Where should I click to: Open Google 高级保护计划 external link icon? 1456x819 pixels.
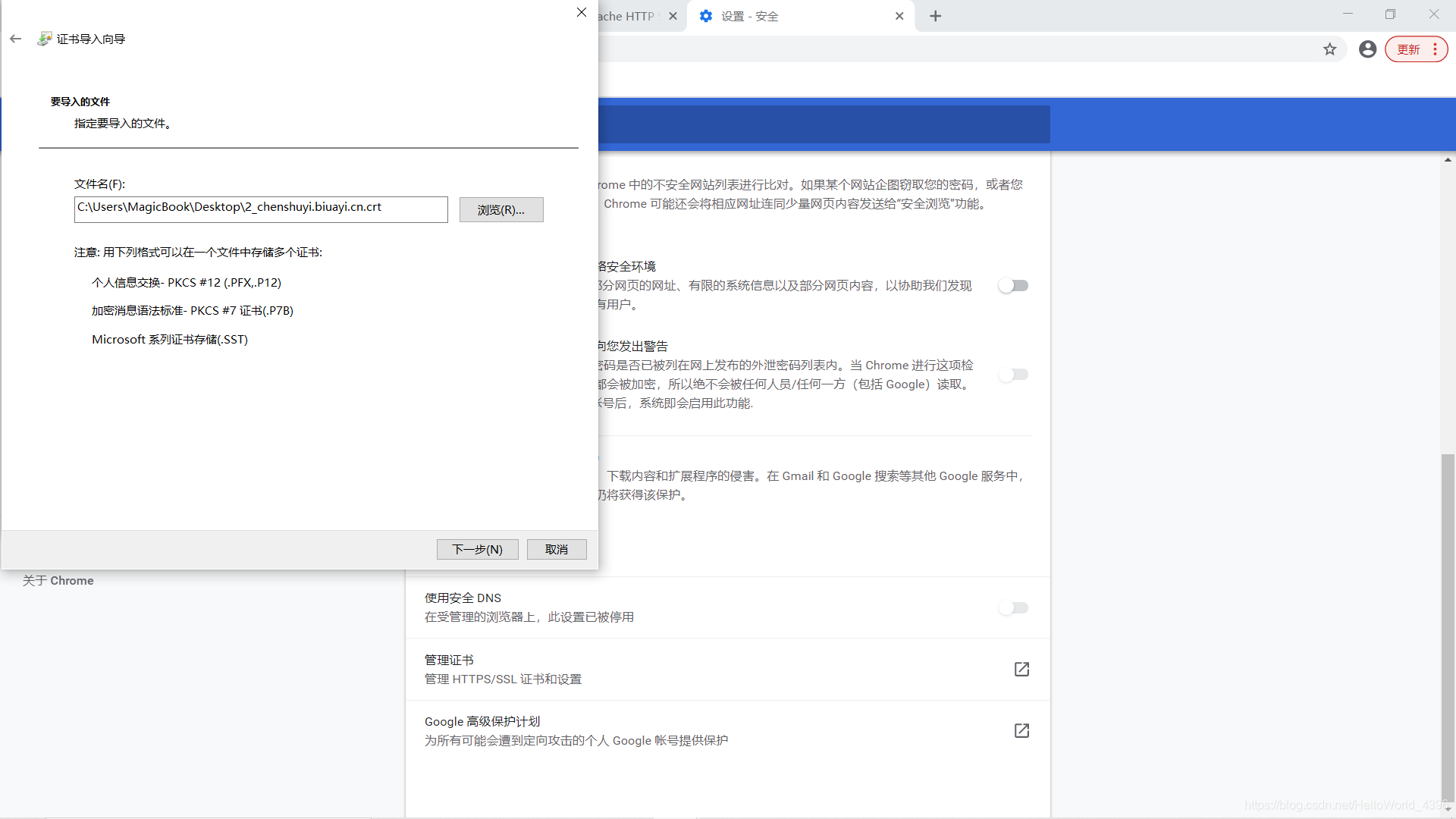[1021, 730]
